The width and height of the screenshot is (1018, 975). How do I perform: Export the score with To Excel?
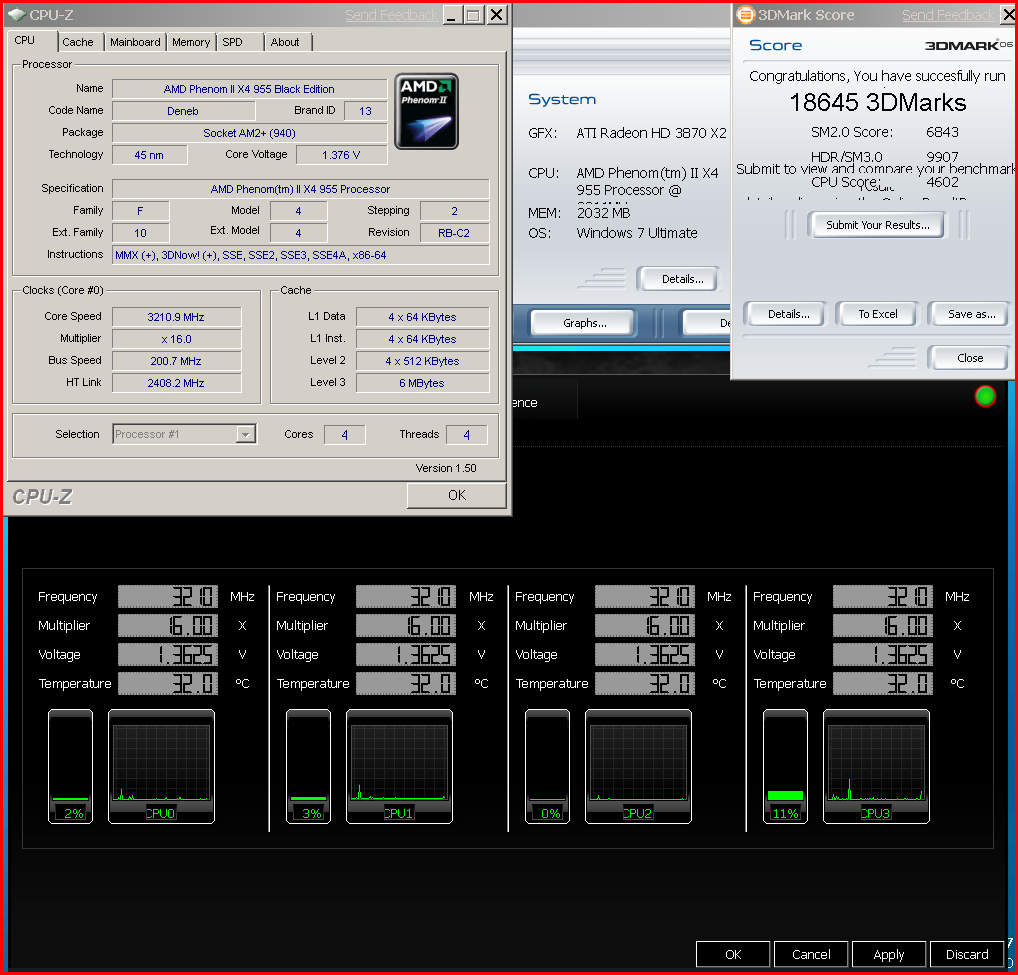[x=878, y=314]
